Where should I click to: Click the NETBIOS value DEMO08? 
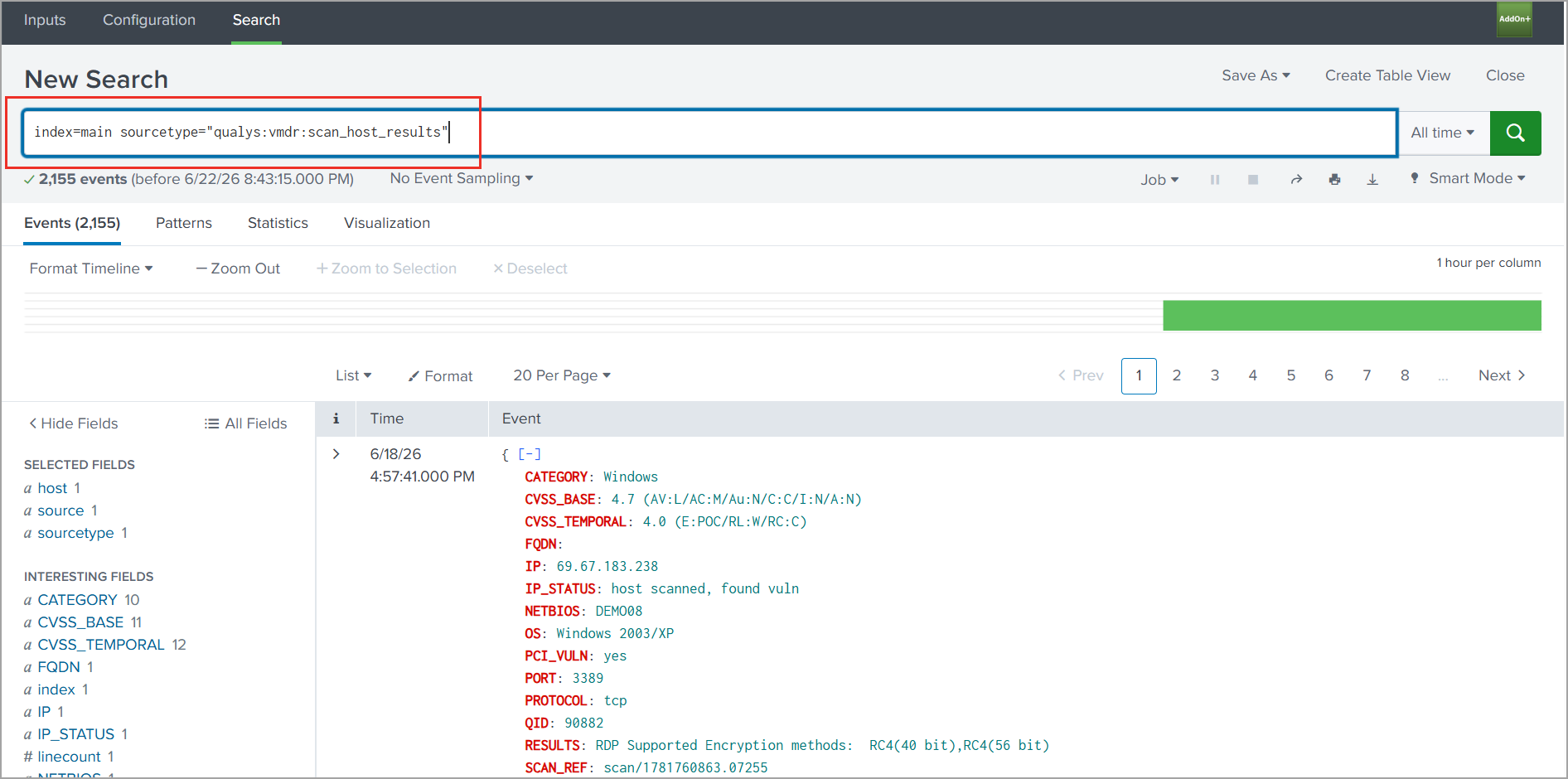619,612
